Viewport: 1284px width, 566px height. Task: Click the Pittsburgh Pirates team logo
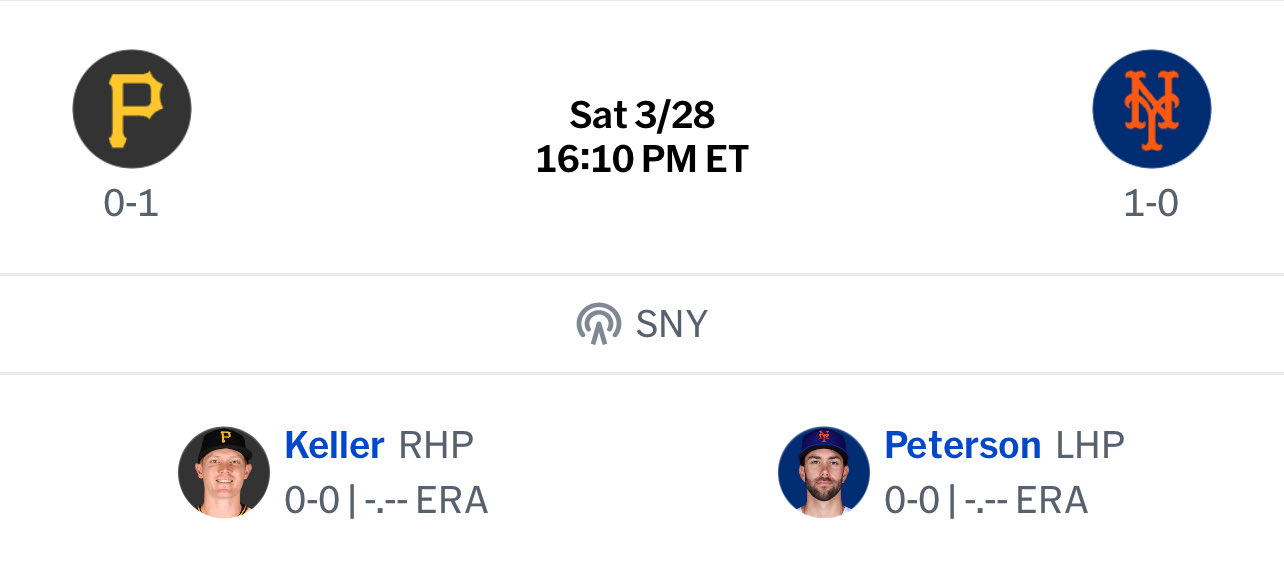[132, 109]
